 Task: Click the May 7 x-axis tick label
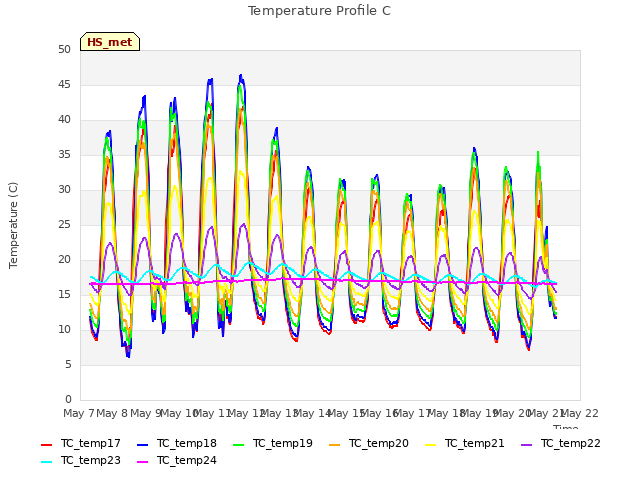[79, 413]
